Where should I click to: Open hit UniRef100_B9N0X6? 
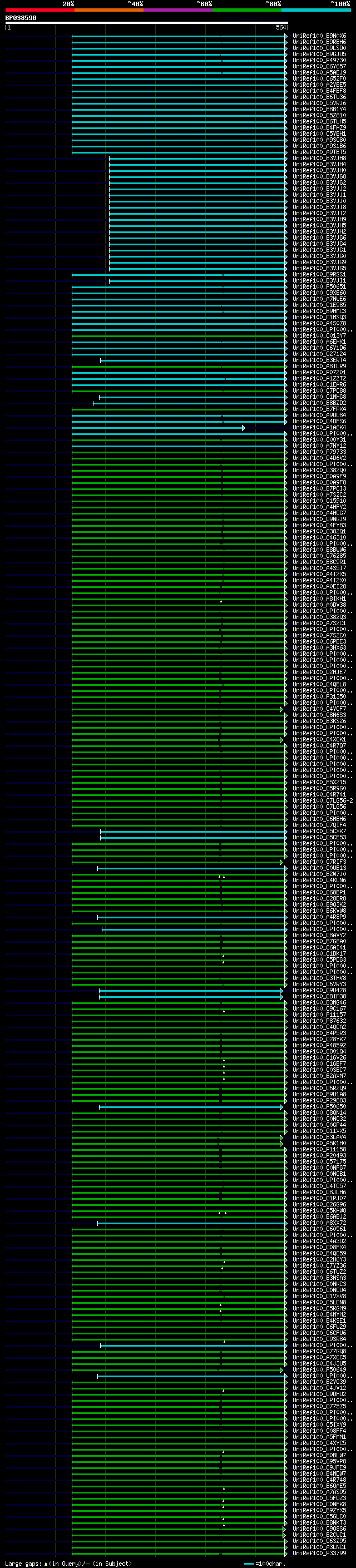coord(319,36)
